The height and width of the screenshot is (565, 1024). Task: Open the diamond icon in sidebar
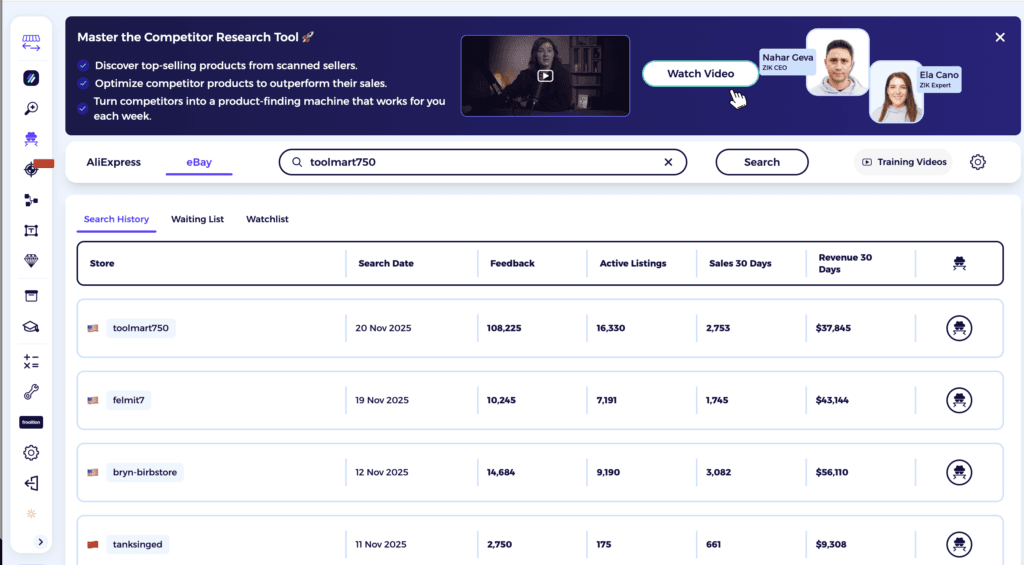[x=31, y=261]
